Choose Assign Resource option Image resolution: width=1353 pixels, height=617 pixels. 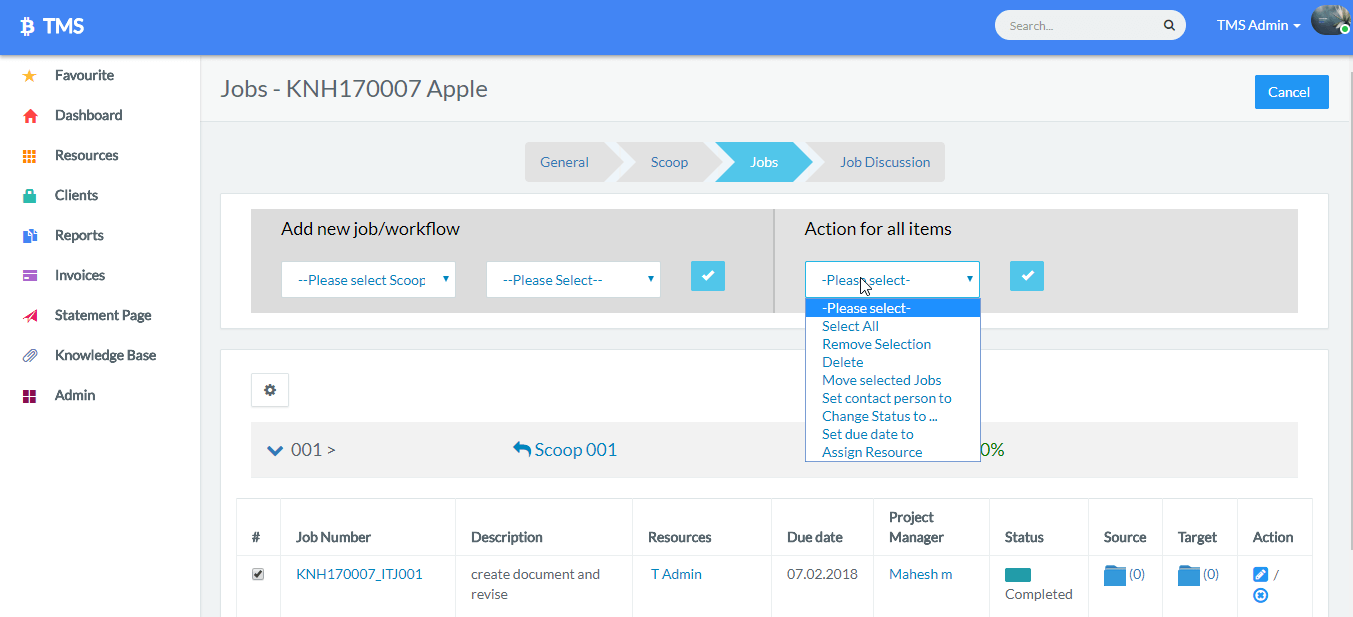click(x=893, y=452)
